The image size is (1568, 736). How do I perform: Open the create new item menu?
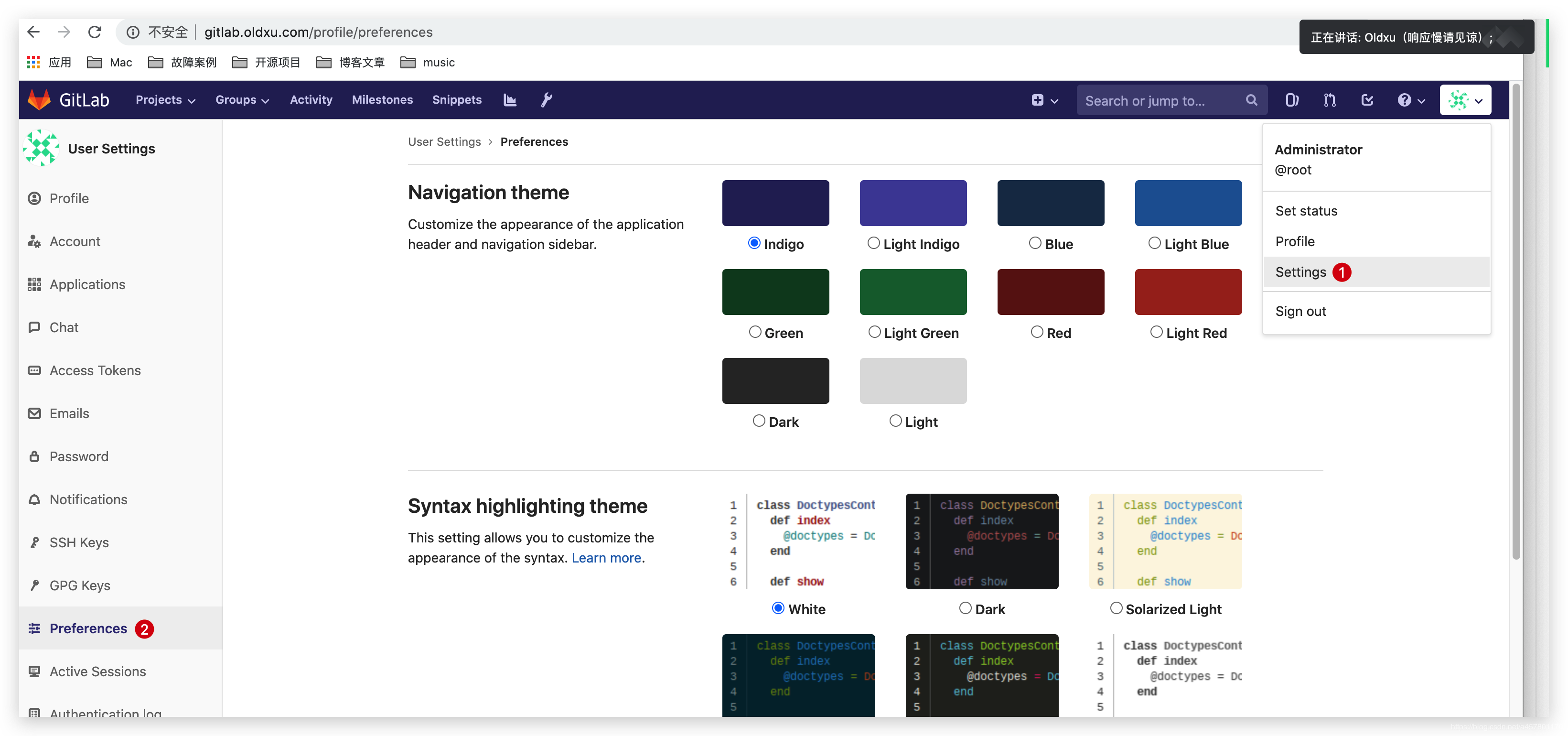(1045, 99)
